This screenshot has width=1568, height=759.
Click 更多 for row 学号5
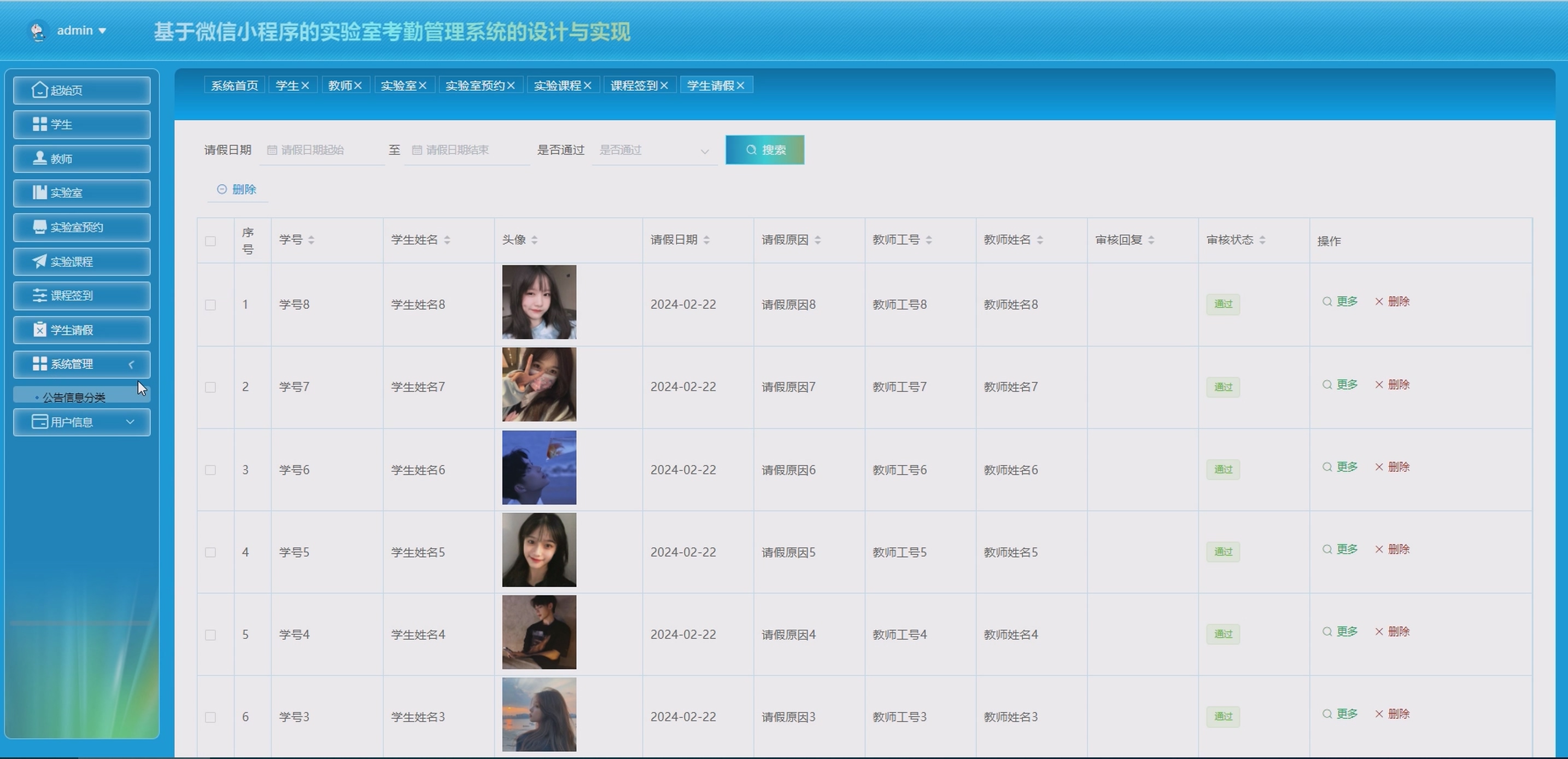[x=1339, y=549]
